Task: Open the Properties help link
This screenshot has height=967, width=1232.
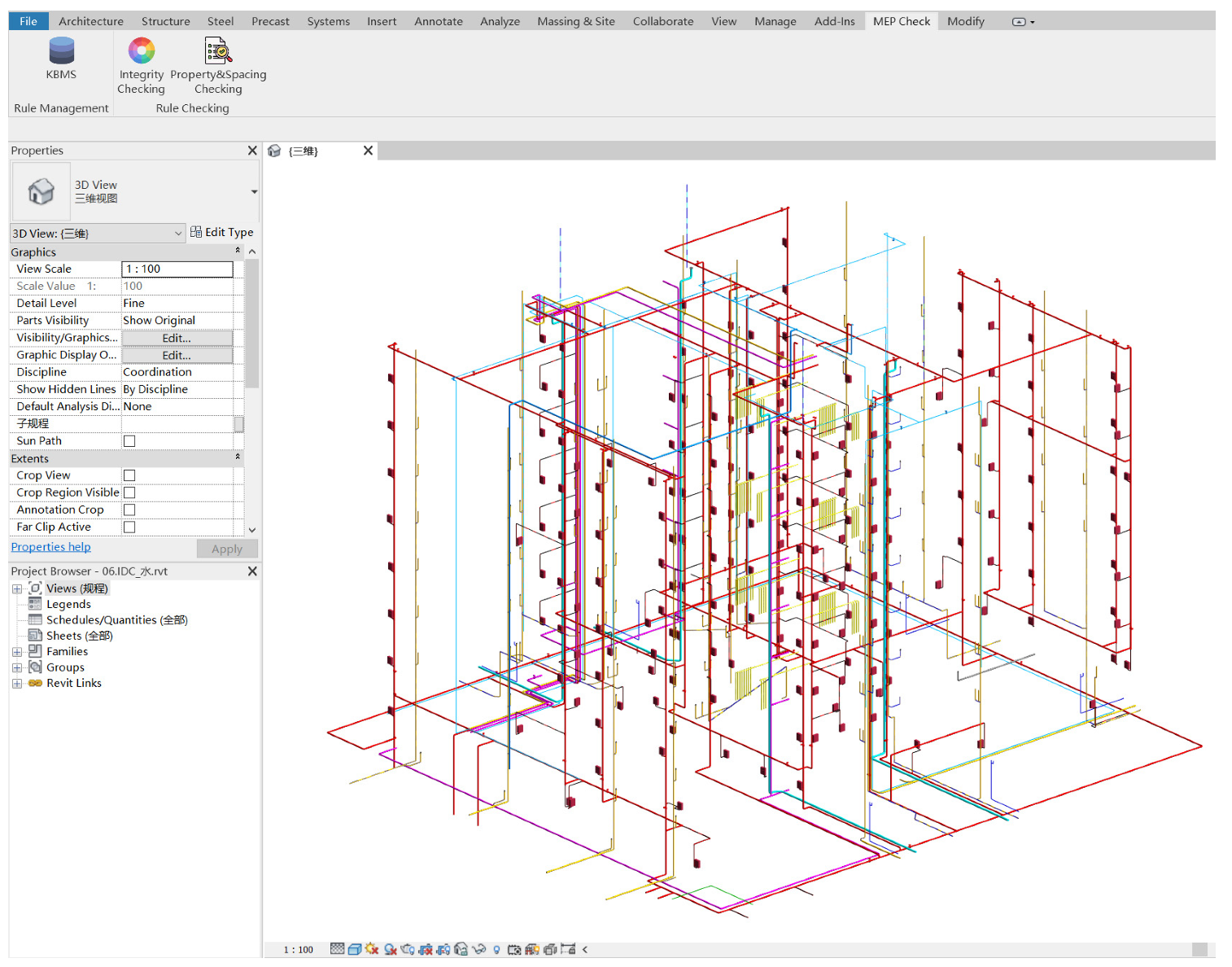Action: point(50,547)
